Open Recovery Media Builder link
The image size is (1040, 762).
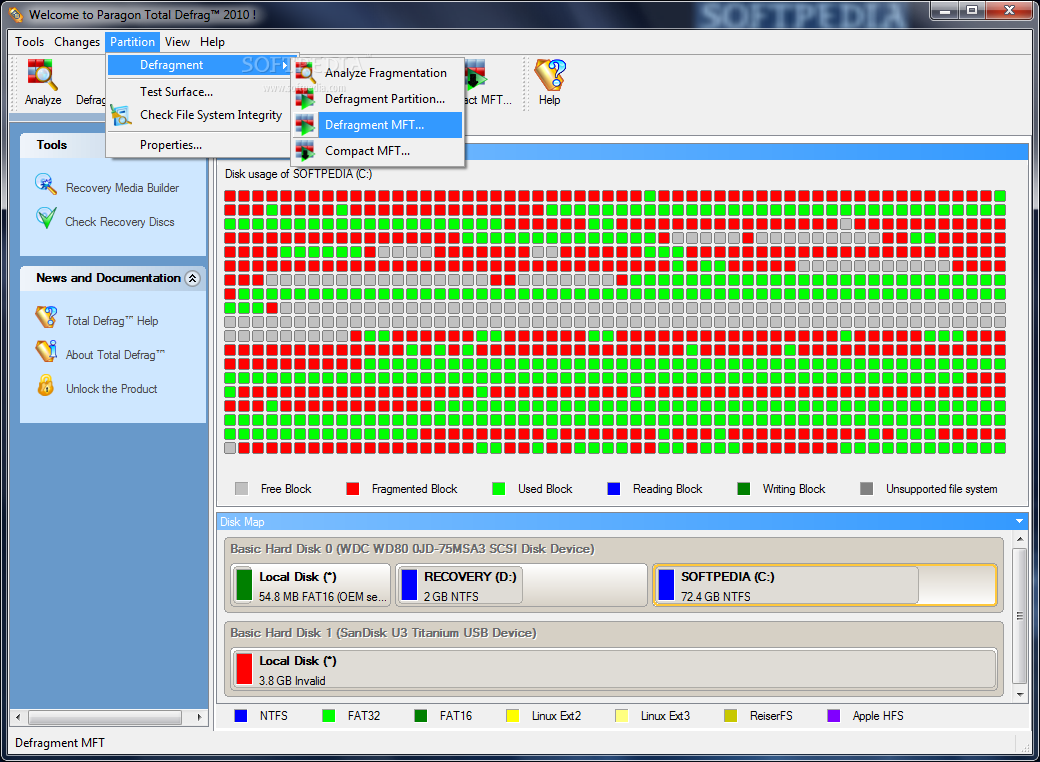click(x=122, y=188)
